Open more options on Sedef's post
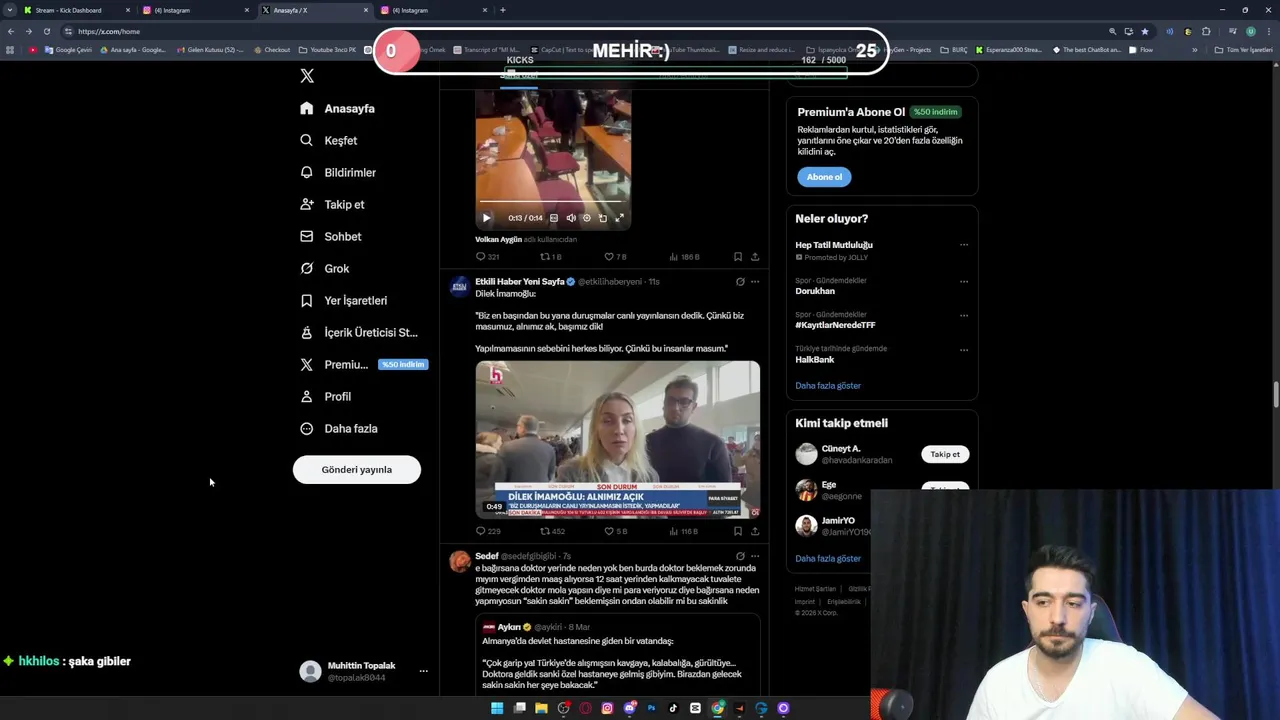The width and height of the screenshot is (1280, 720). pos(755,556)
